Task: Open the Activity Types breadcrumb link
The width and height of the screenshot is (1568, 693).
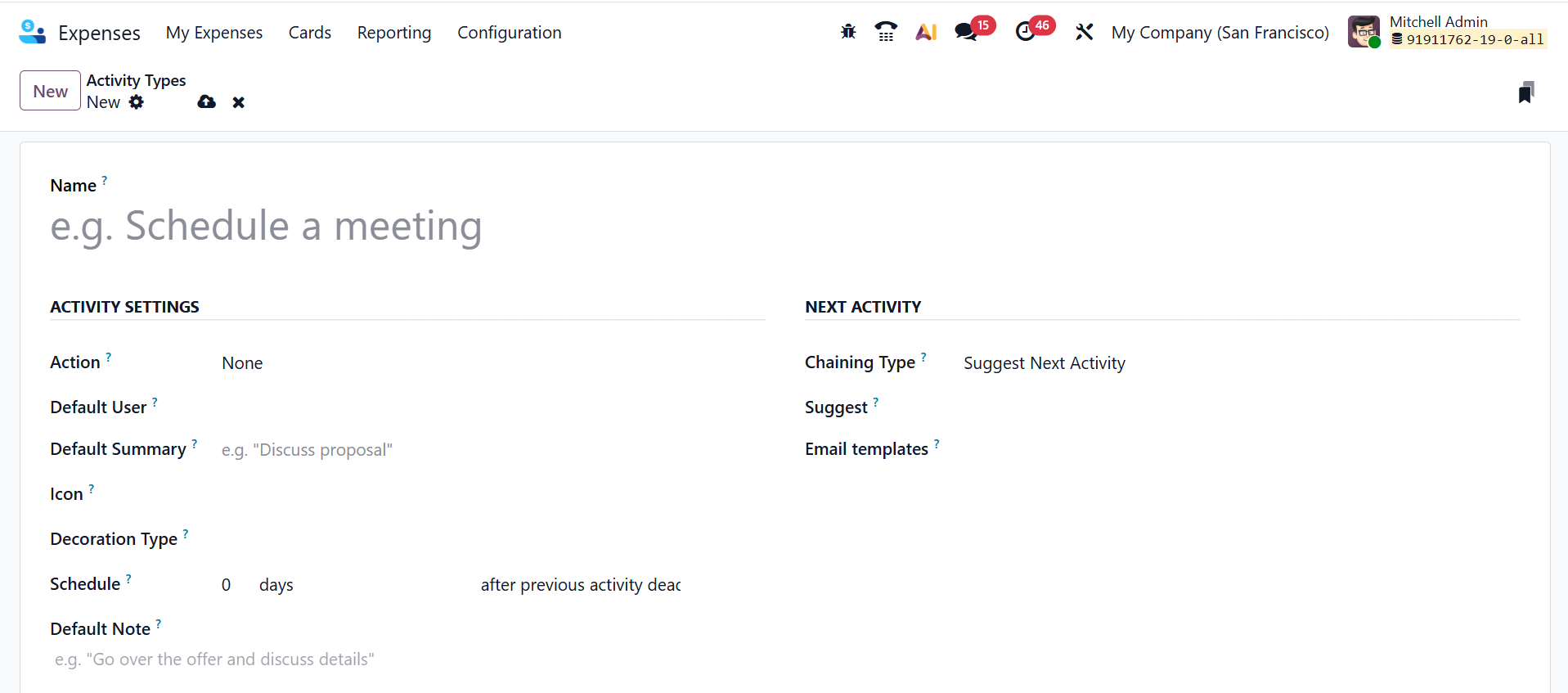Action: click(136, 80)
